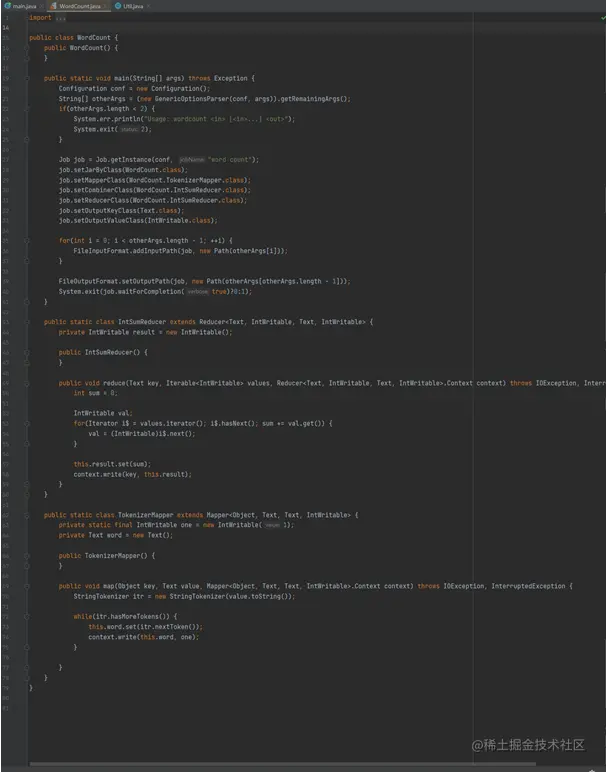Click 'map' in the map method signature

pyautogui.click(x=108, y=586)
